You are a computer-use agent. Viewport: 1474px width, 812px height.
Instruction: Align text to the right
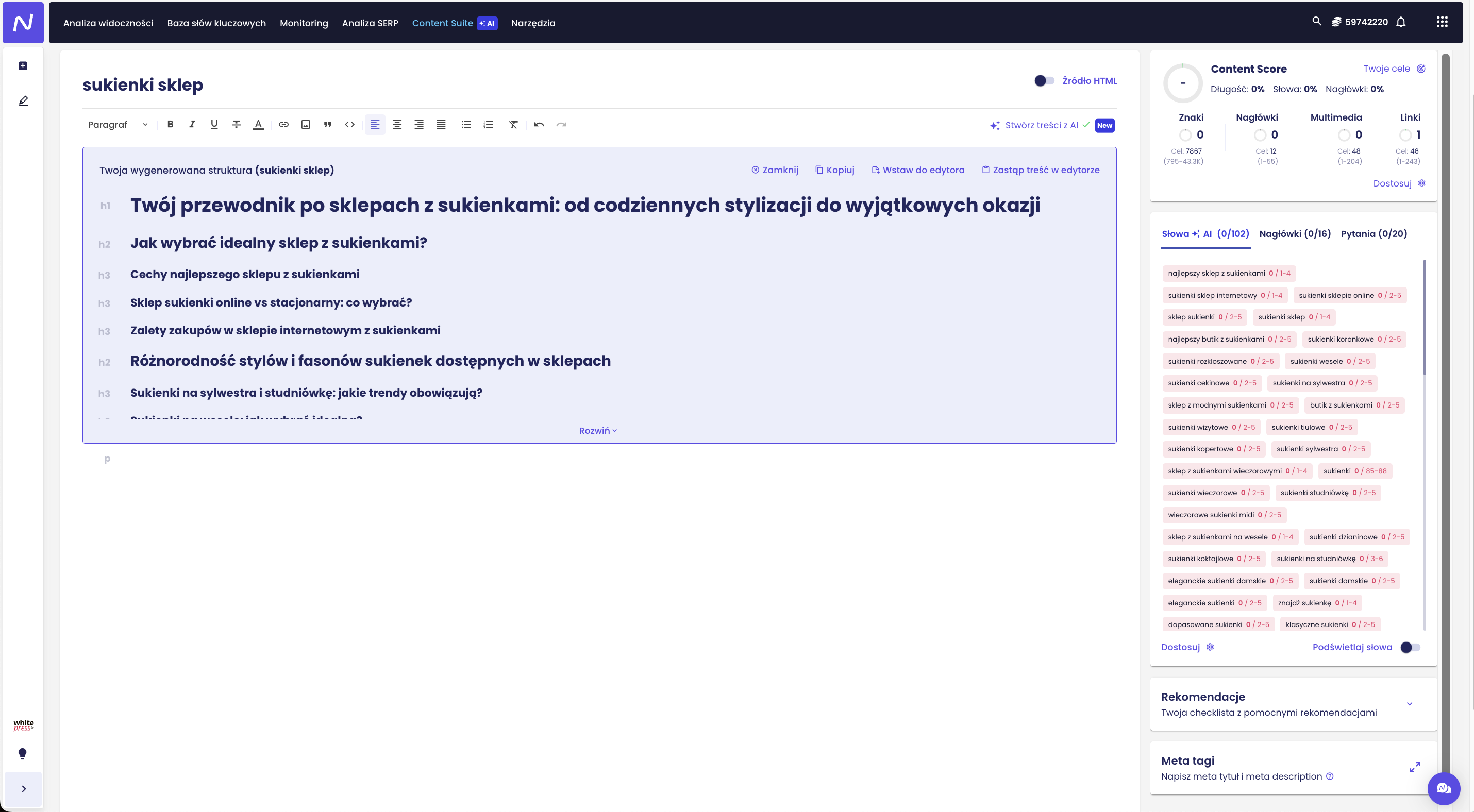[x=419, y=124]
